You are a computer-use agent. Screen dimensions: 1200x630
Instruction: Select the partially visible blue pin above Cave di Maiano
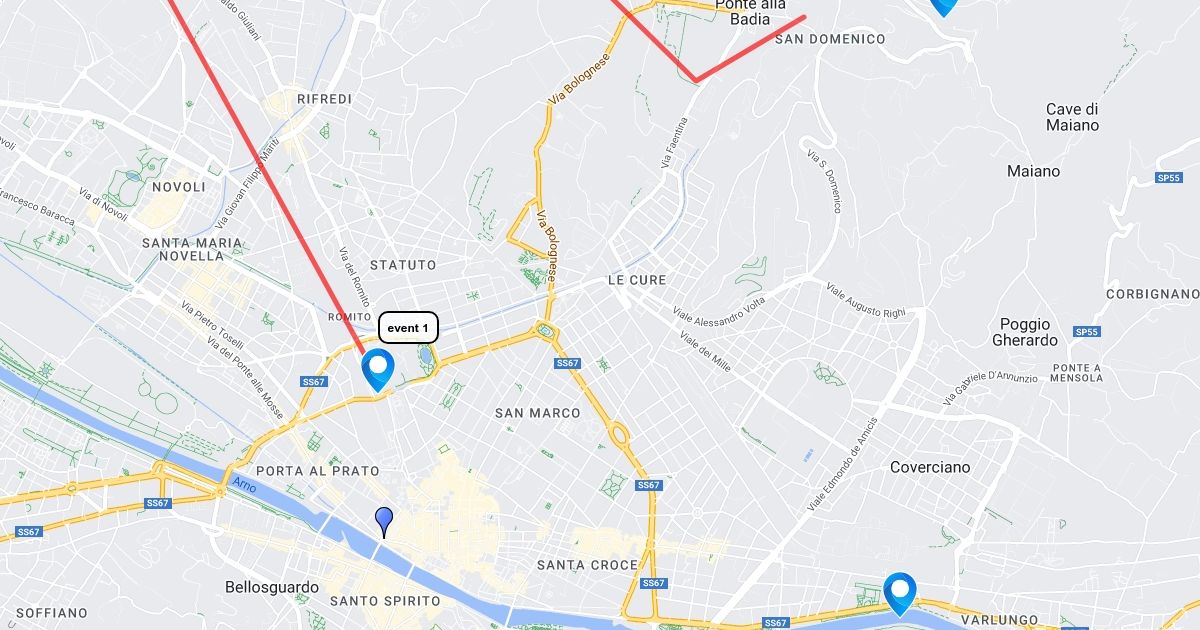tap(943, 7)
